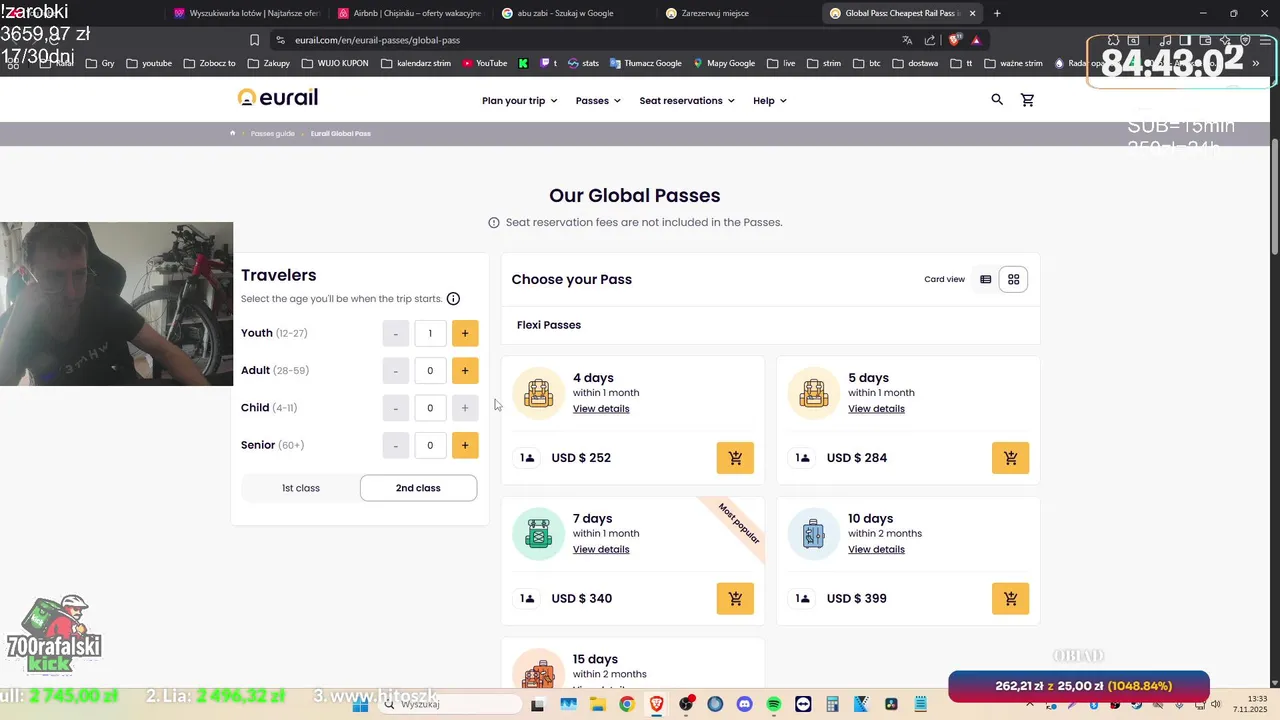Add the 10 days pass to cart
This screenshot has height=720, width=1280.
[1010, 599]
